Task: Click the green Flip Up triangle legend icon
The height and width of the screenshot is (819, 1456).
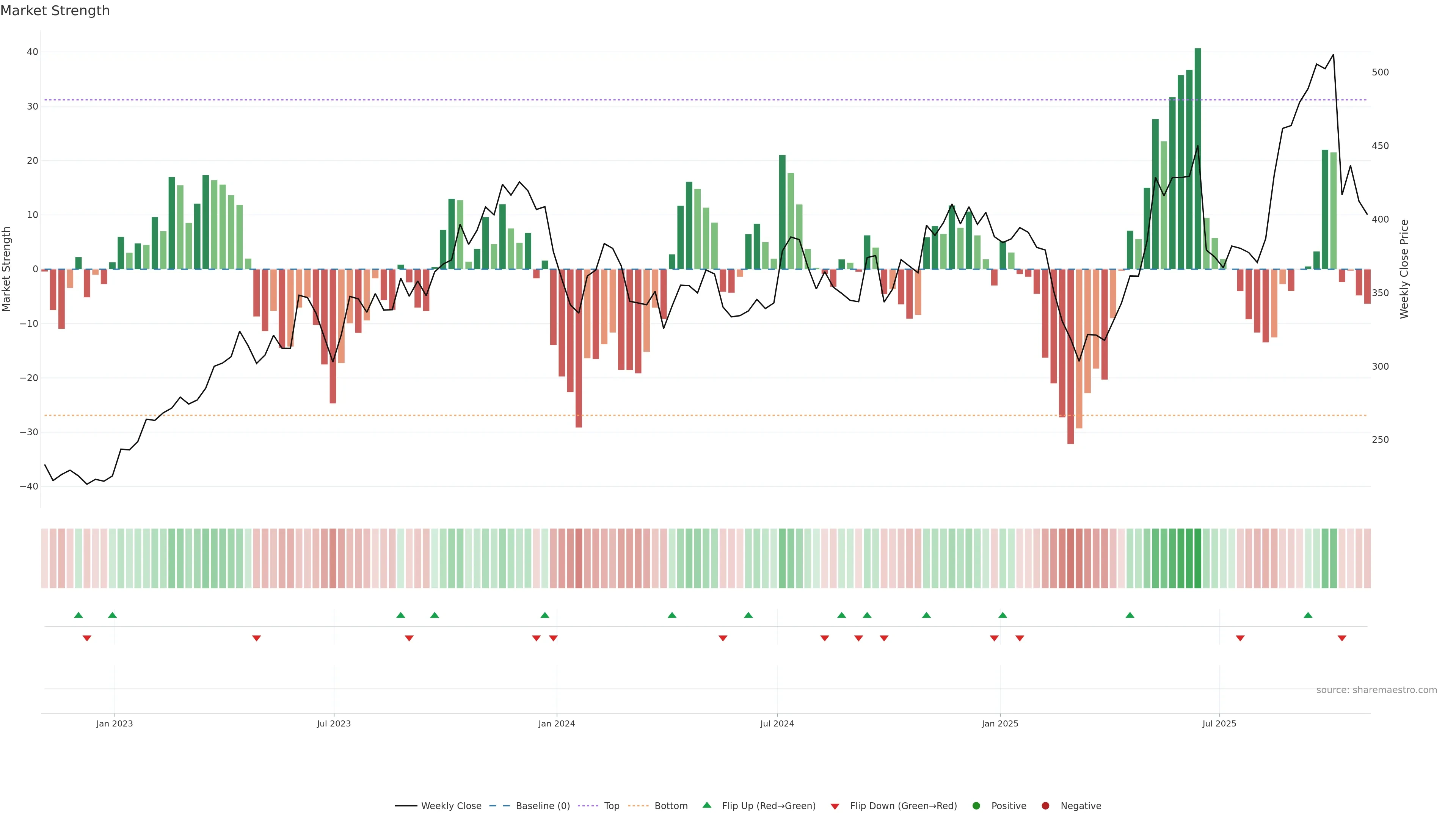Action: 706,805
